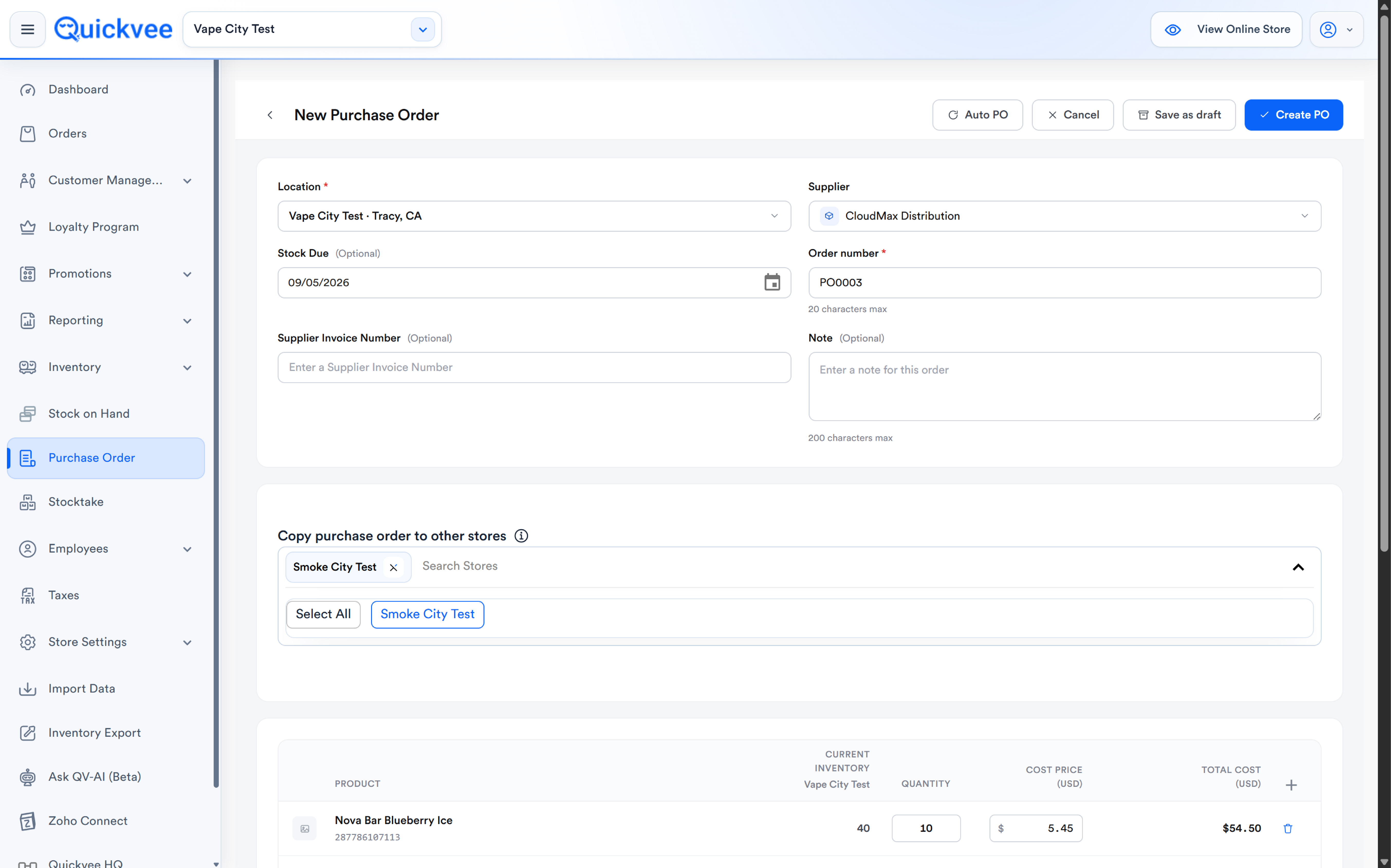Click the Quickvee logo
This screenshot has height=868, width=1391.
[113, 29]
